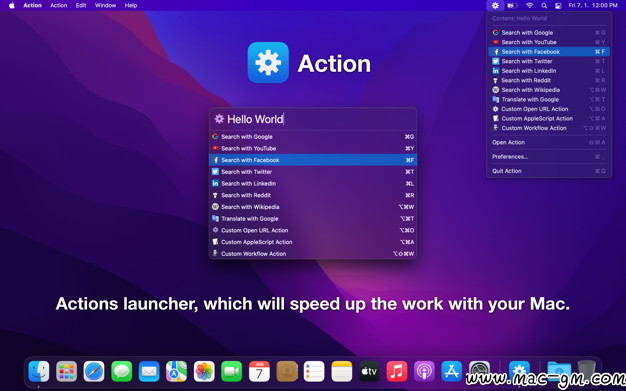The image size is (626, 391).
Task: Click Quit Action in dropdown menu
Action: click(x=549, y=171)
